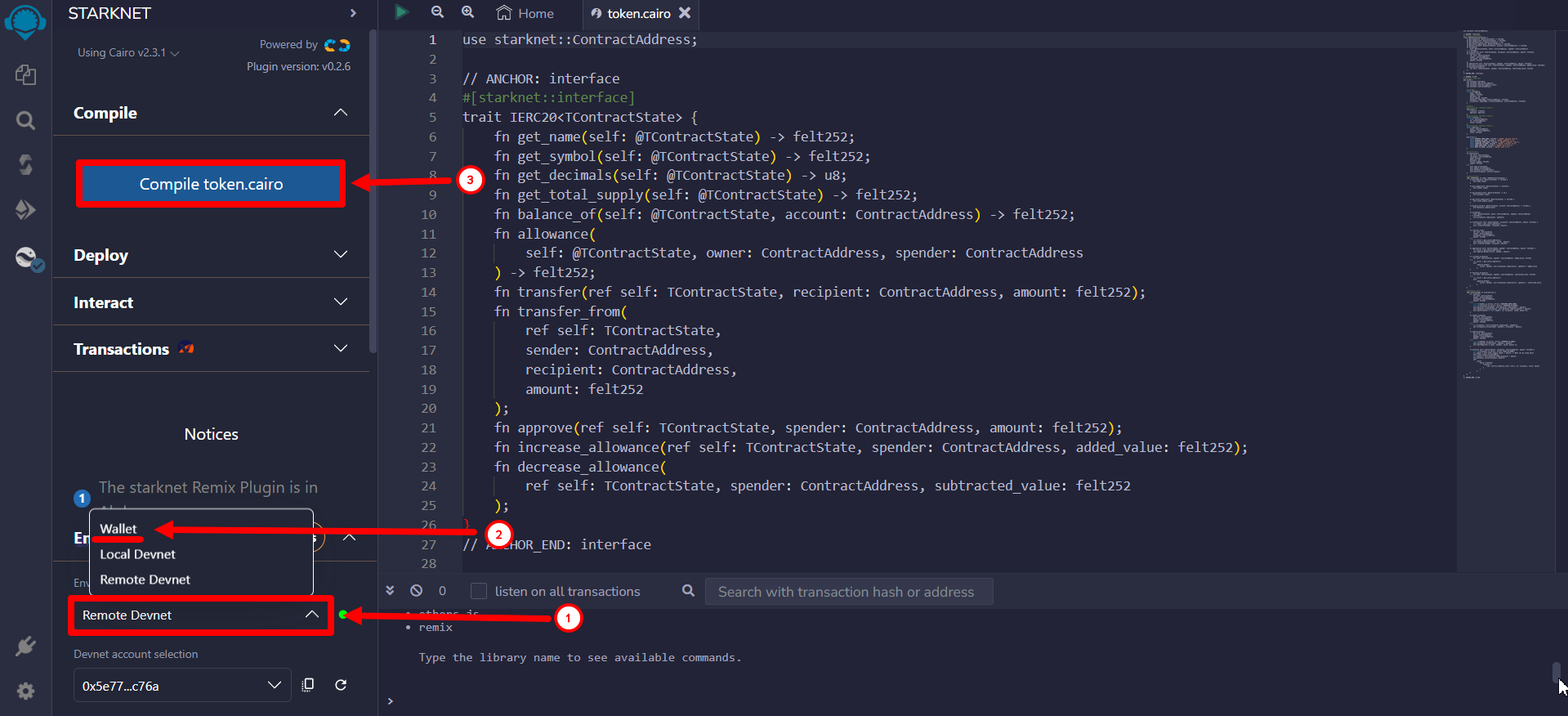Open the Starknet plugin sidebar icon
The image size is (1568, 716).
click(29, 258)
